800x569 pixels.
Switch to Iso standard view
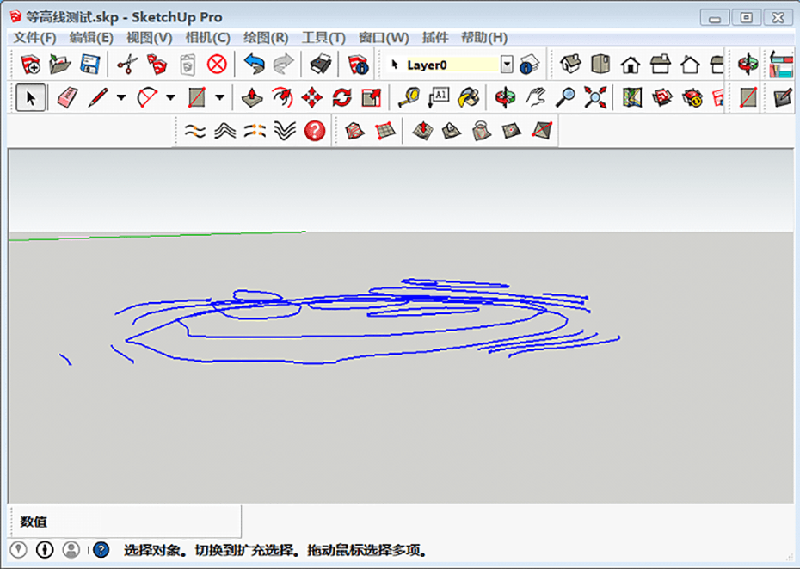coord(570,65)
